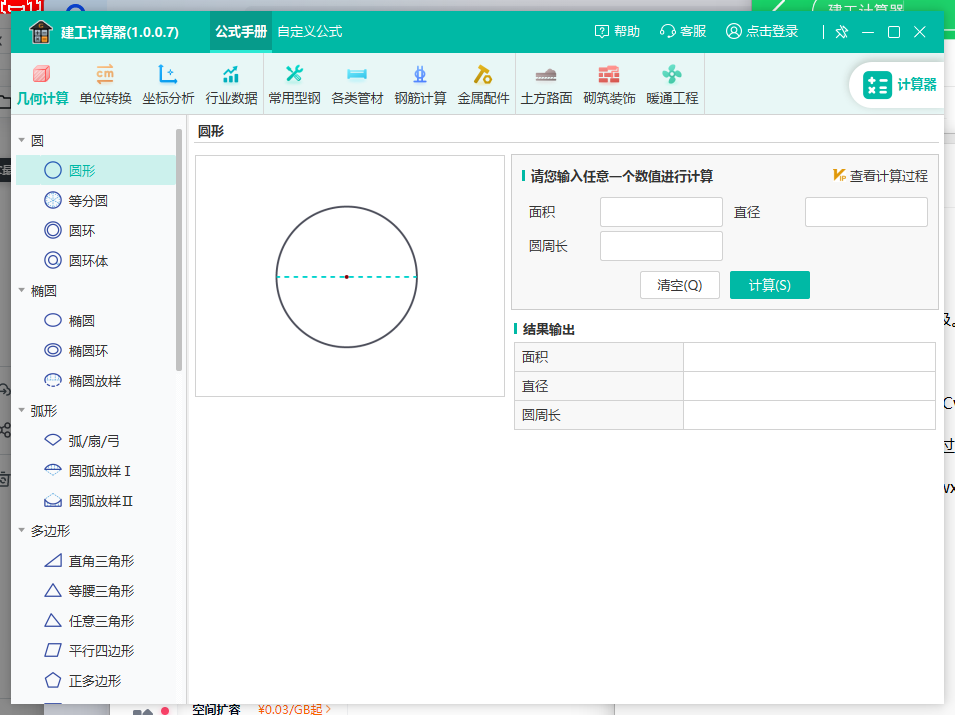This screenshot has width=955, height=715.
Task: Open the 计算器 calculator button
Action: point(900,85)
